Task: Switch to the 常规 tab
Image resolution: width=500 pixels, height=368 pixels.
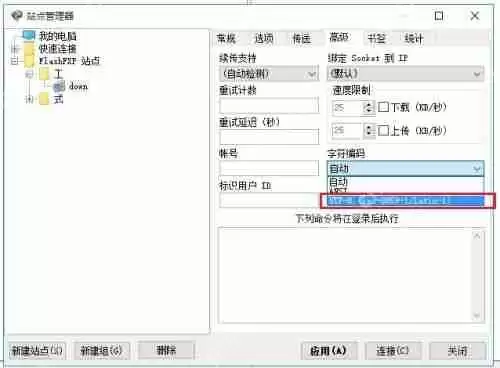Action: click(226, 38)
